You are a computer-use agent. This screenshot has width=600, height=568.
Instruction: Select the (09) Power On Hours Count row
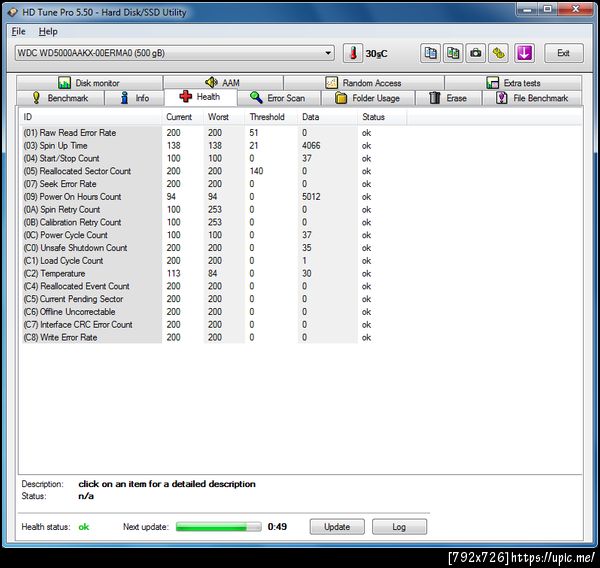point(214,197)
